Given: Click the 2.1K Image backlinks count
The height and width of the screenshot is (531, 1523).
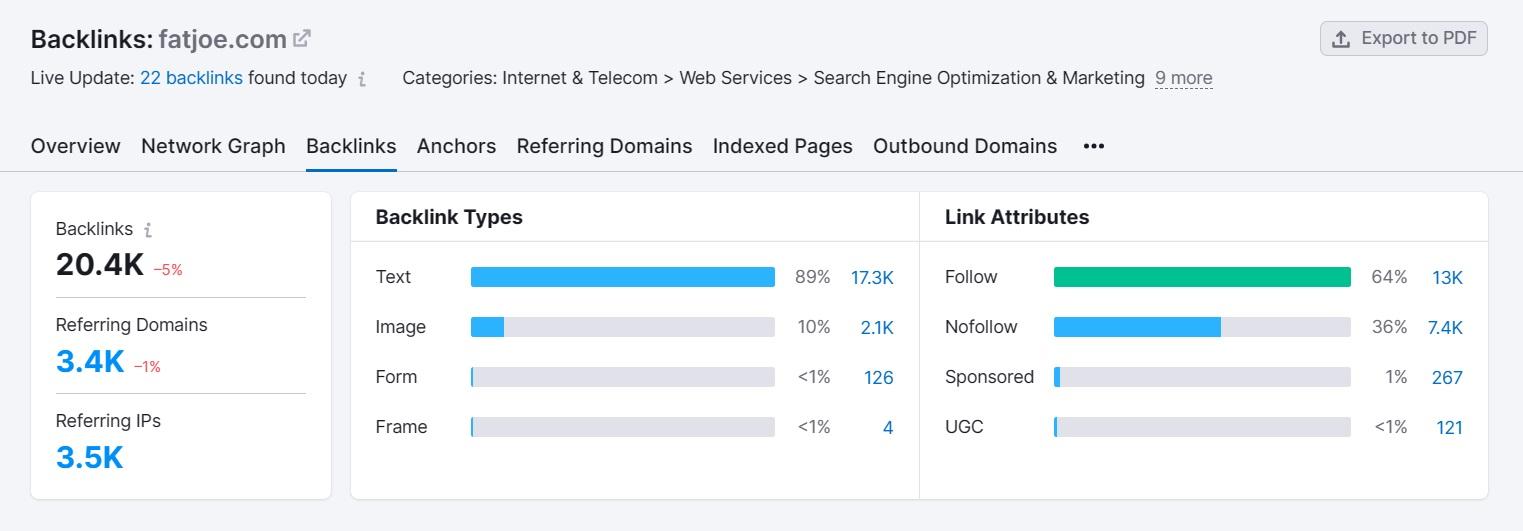Looking at the screenshot, I should (x=876, y=328).
